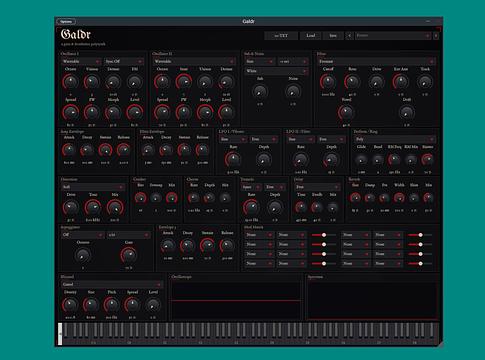Viewport: 485px width, 360px height.
Task: Open the sub octave dropdown
Action: 293,62
